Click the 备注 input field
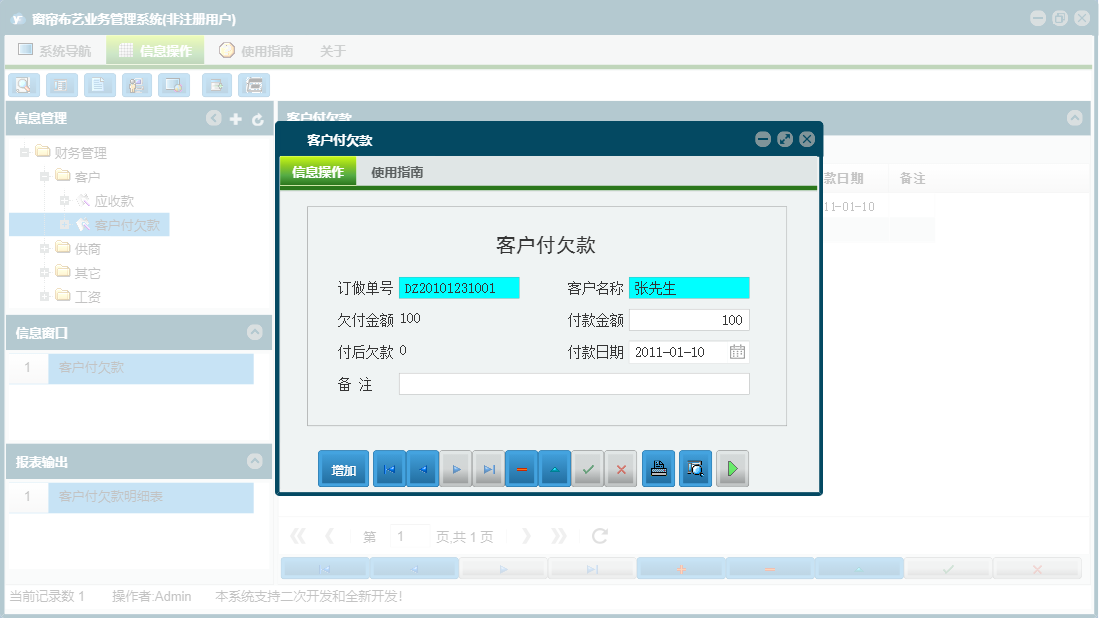1099x618 pixels. [x=573, y=383]
